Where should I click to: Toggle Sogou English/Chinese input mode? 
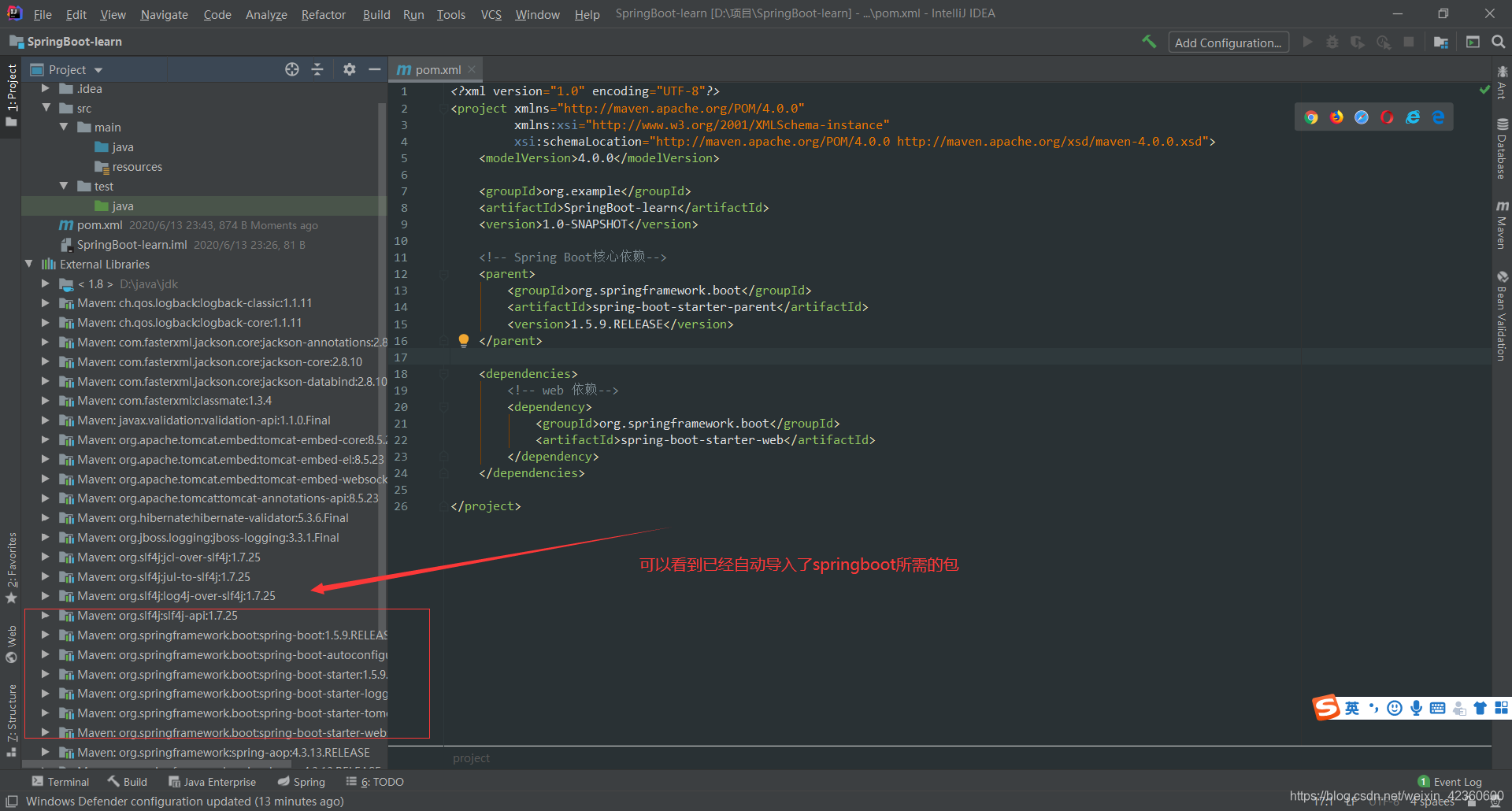pos(1352,708)
